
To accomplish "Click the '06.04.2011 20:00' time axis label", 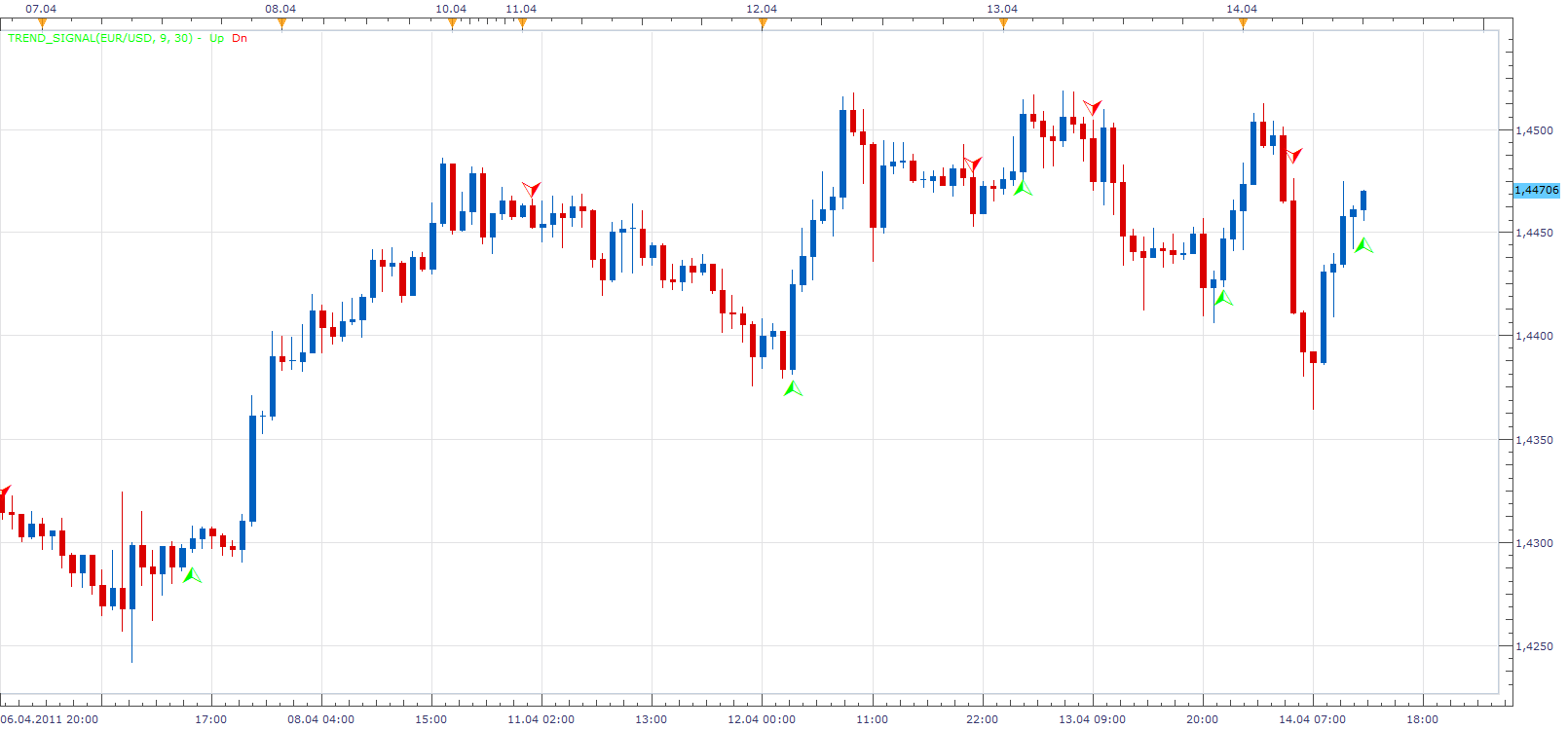I will point(50,719).
